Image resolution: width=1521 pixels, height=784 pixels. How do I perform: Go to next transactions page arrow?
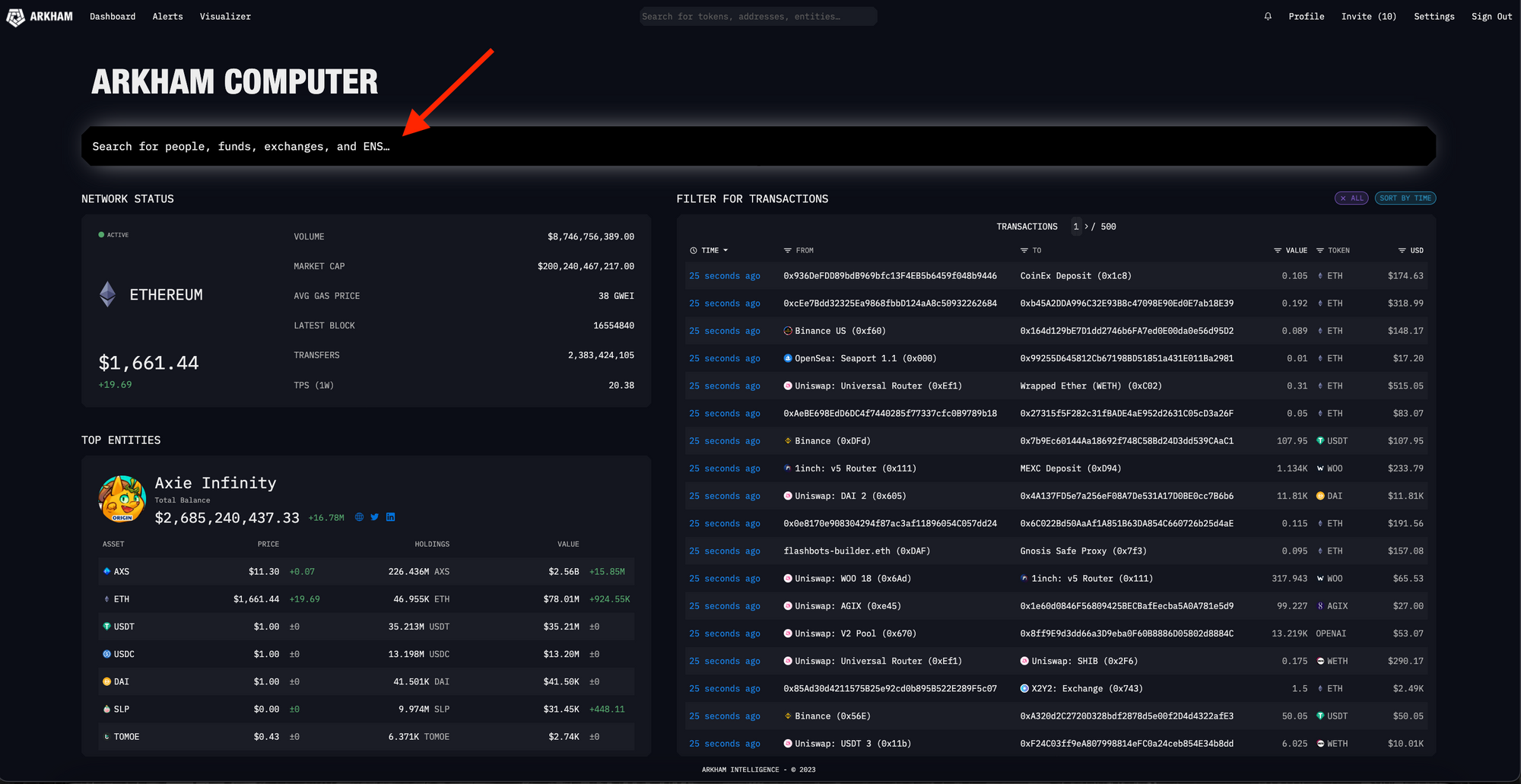[1087, 227]
